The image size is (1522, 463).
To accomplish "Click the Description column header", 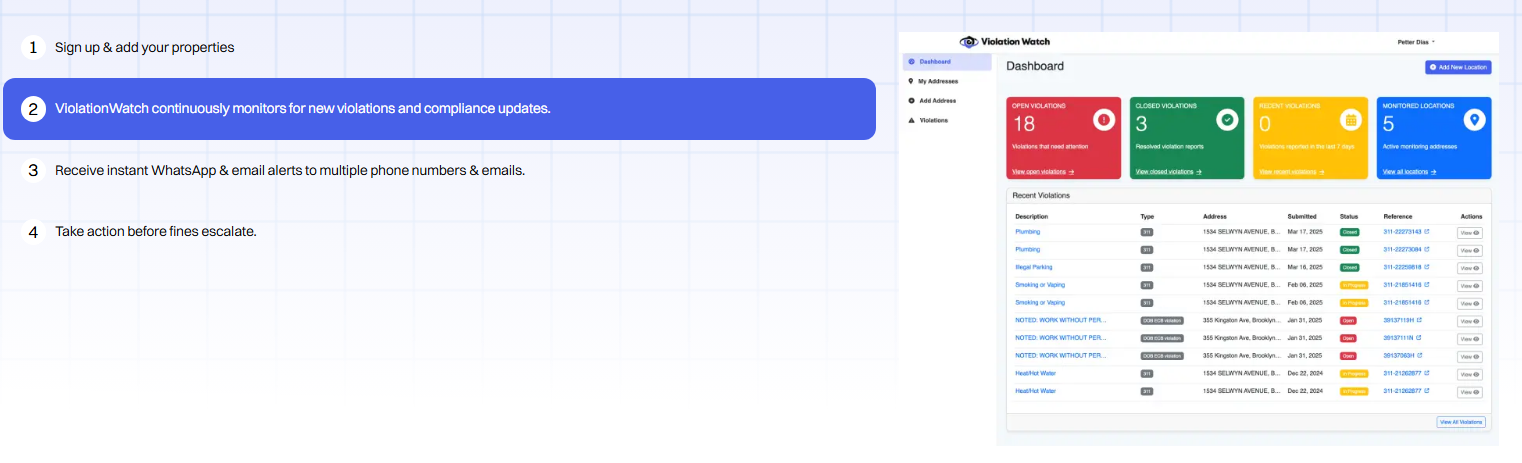I will 1033,216.
